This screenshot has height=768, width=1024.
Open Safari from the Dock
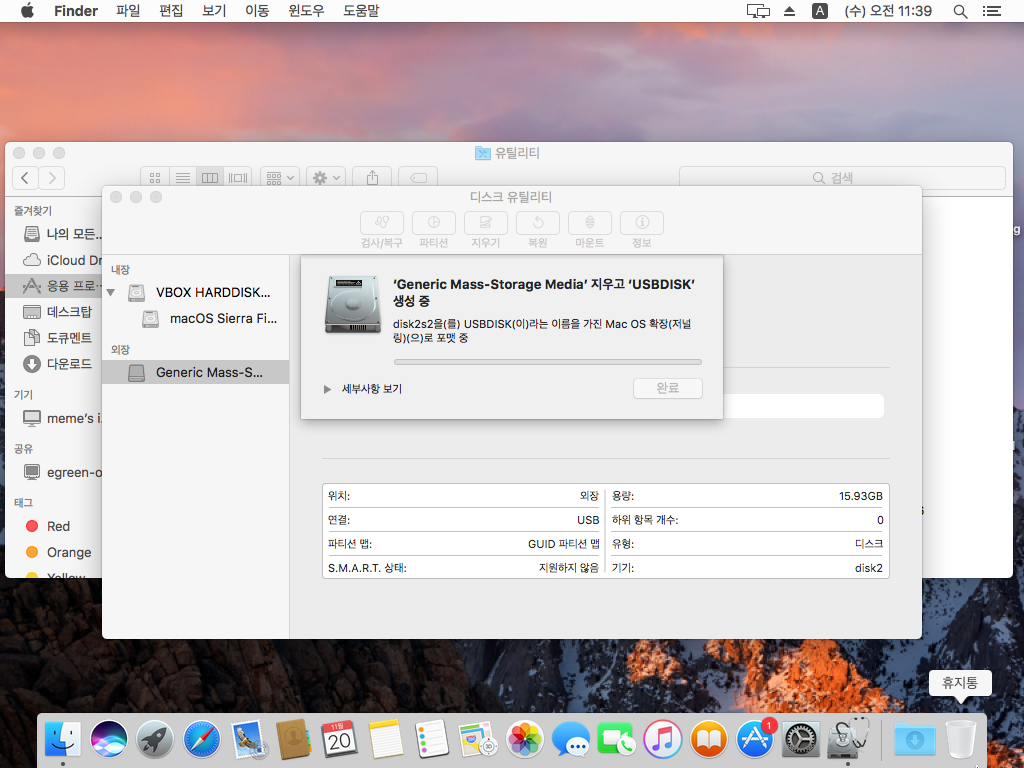201,739
